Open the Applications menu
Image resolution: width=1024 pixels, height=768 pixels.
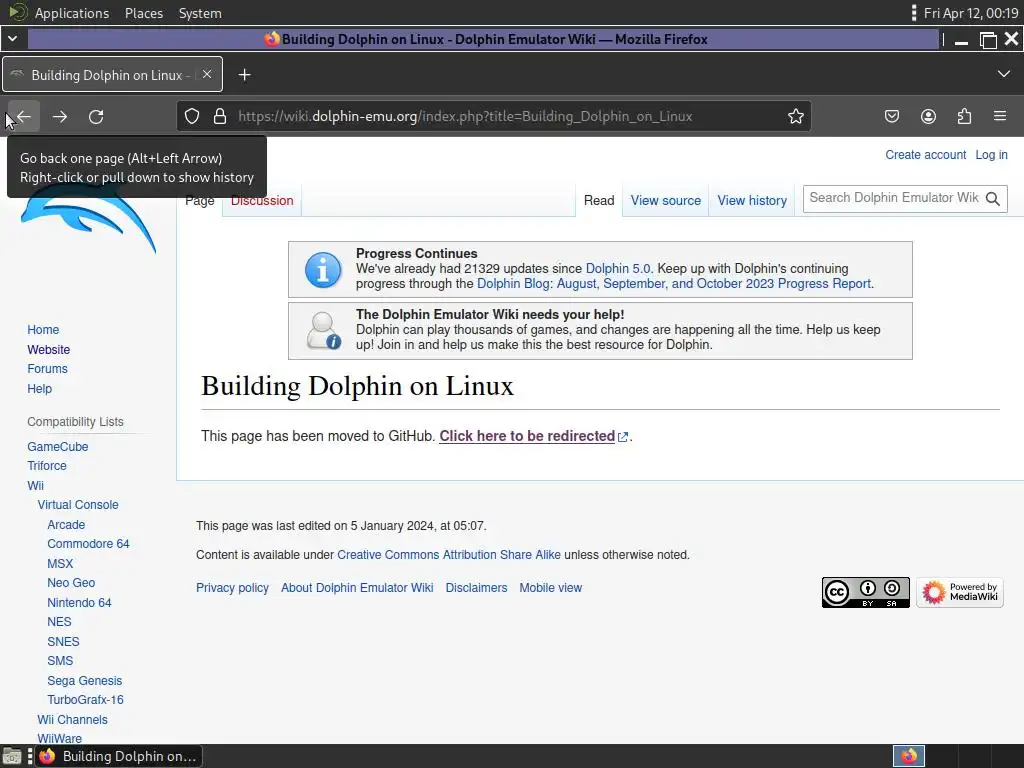[72, 13]
